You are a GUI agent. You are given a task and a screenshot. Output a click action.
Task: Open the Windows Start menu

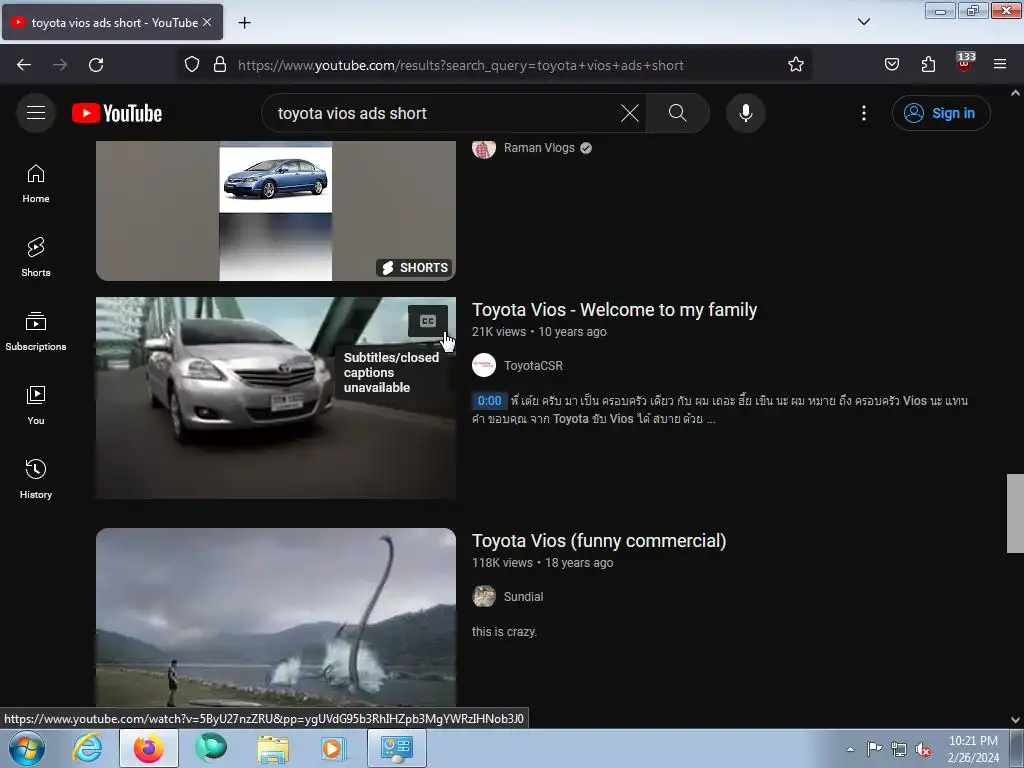pyautogui.click(x=26, y=748)
